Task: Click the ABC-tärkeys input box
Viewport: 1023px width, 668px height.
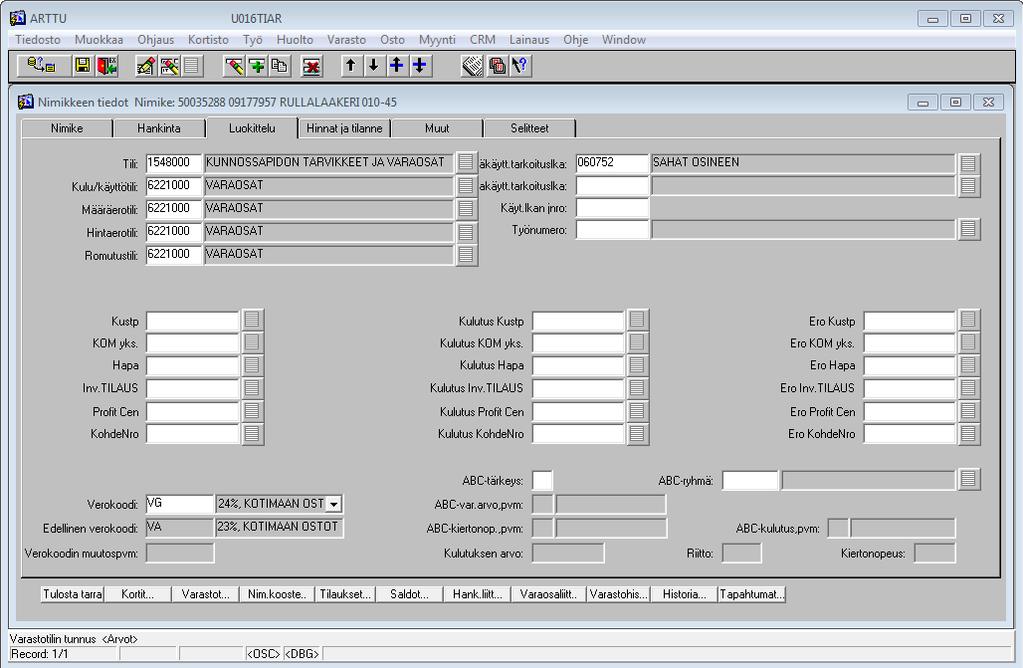Action: tap(542, 481)
